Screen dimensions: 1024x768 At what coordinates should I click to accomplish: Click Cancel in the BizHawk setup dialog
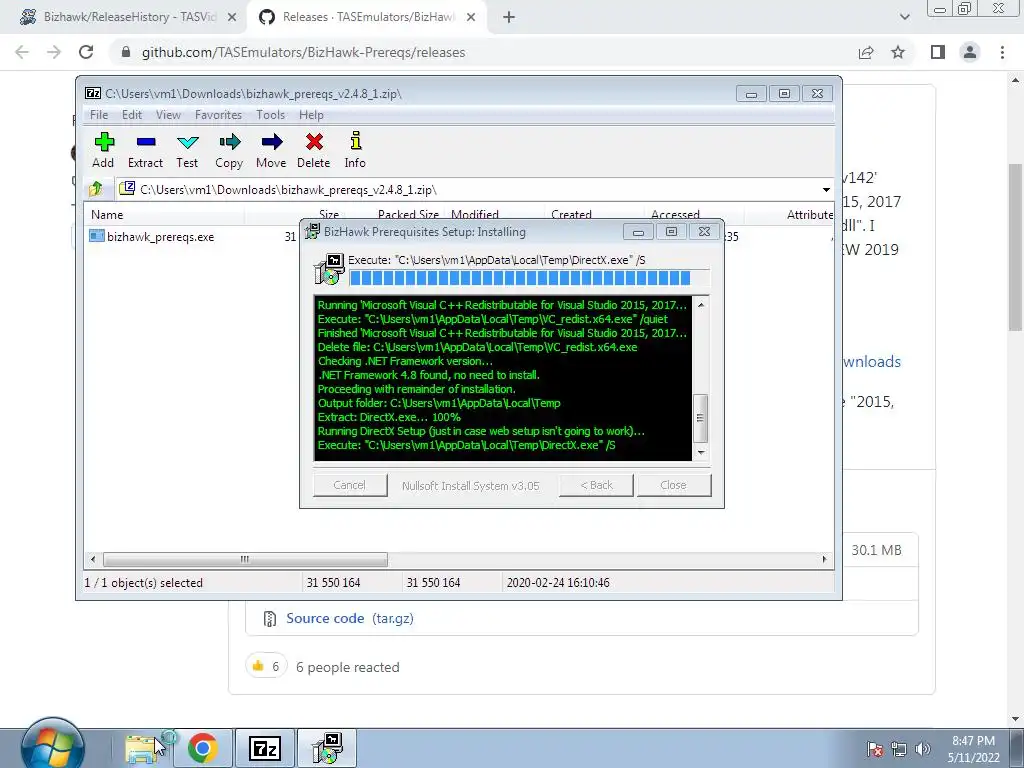(349, 485)
